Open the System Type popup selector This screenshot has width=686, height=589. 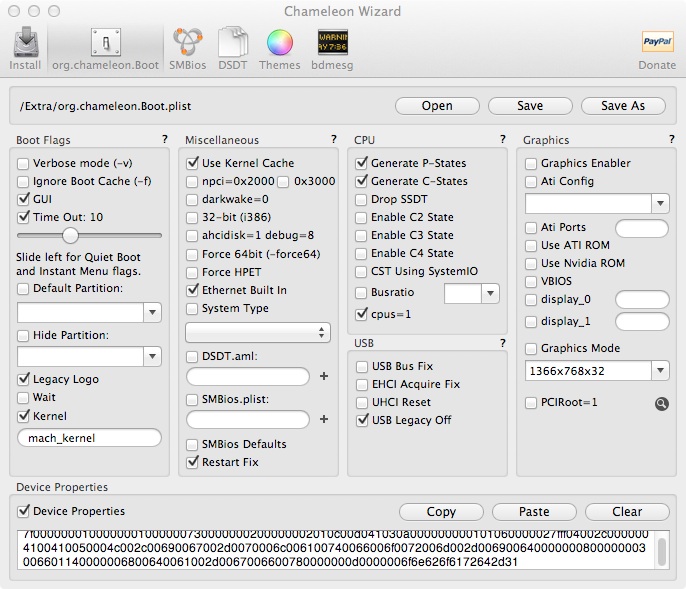pos(258,333)
